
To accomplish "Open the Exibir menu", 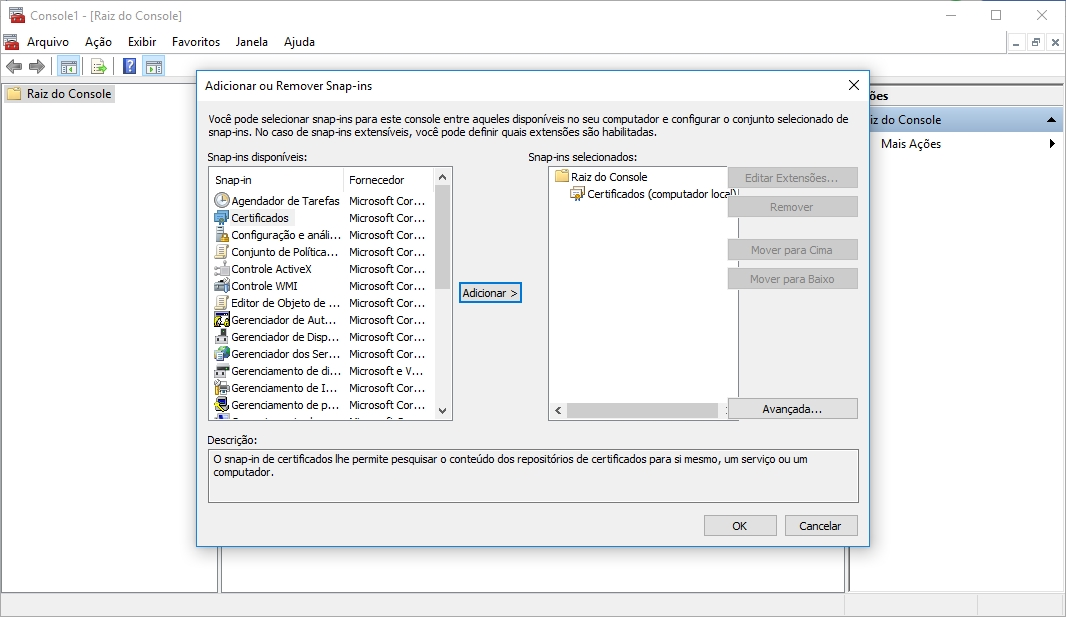I will (x=142, y=41).
